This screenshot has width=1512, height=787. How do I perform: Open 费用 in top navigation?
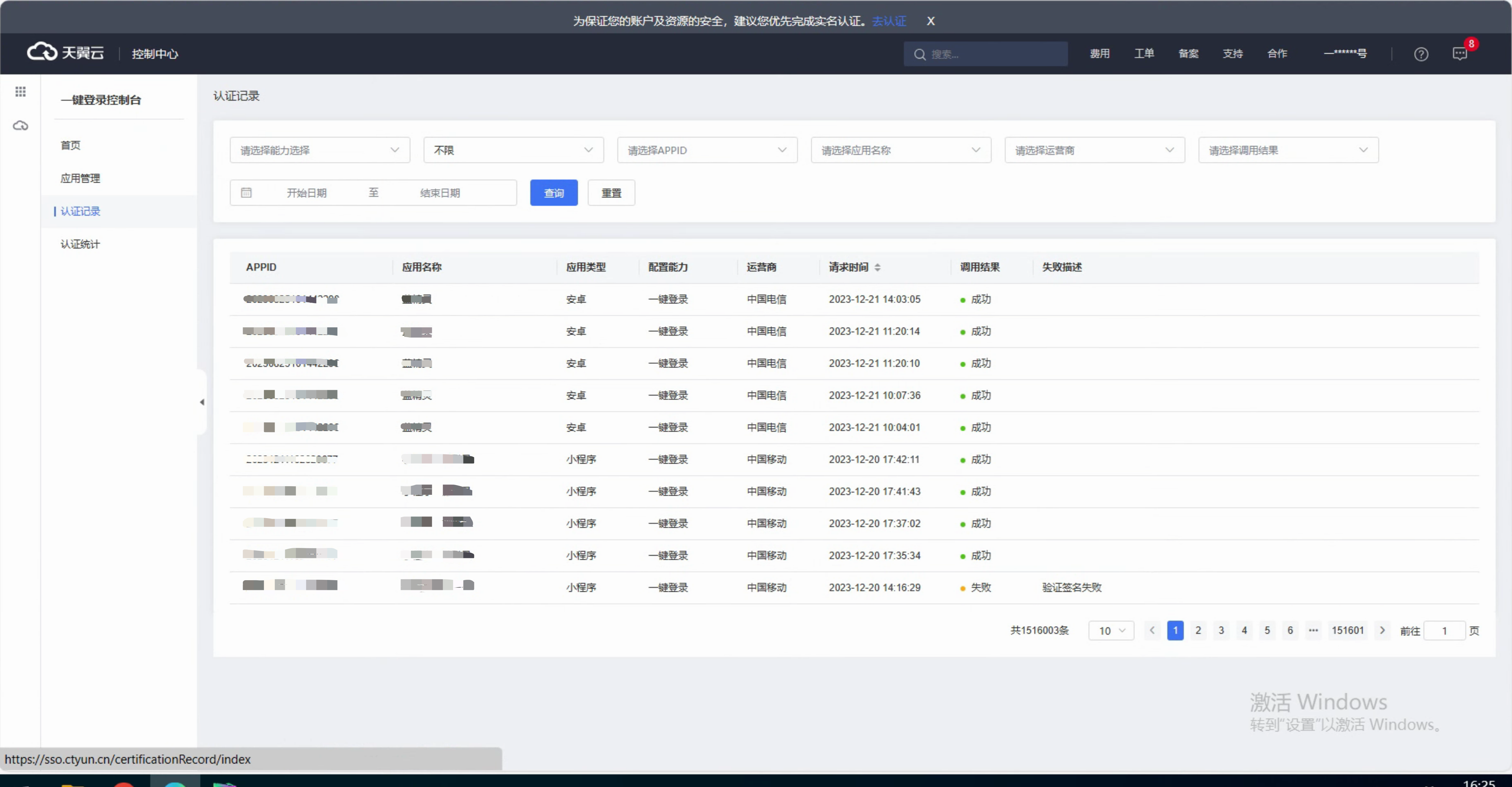click(1099, 53)
